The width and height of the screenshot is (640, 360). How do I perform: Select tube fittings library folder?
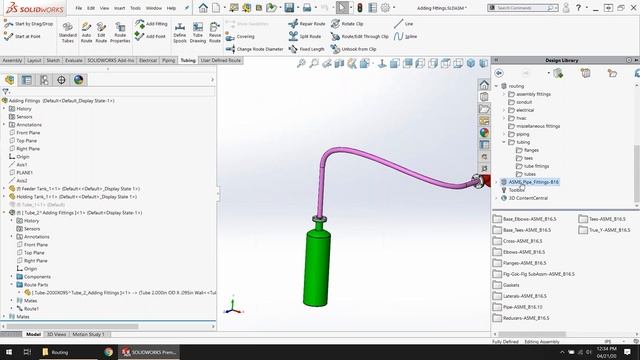point(532,166)
